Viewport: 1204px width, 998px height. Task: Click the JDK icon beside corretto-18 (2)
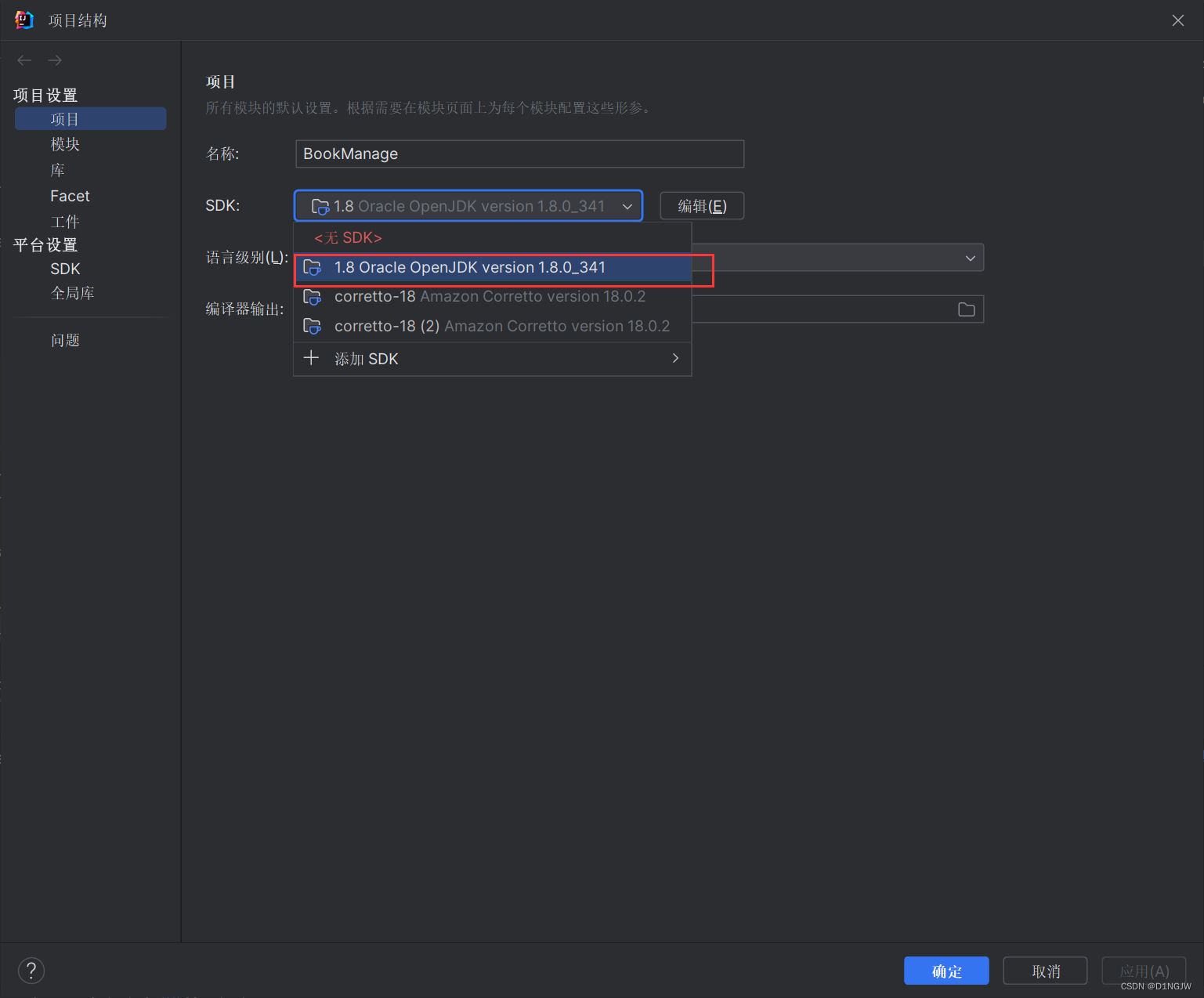(312, 326)
